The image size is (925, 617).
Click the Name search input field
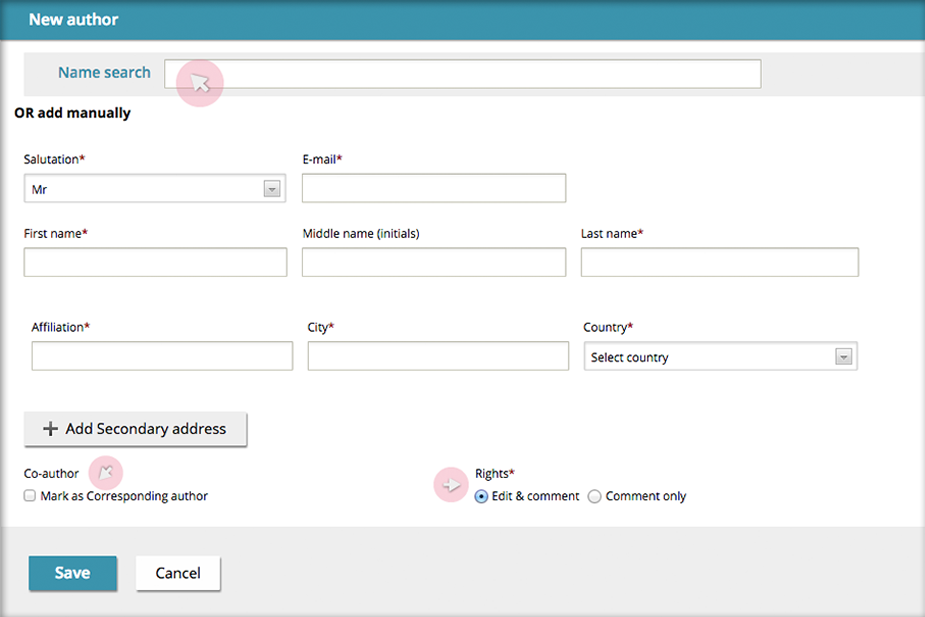coord(462,74)
